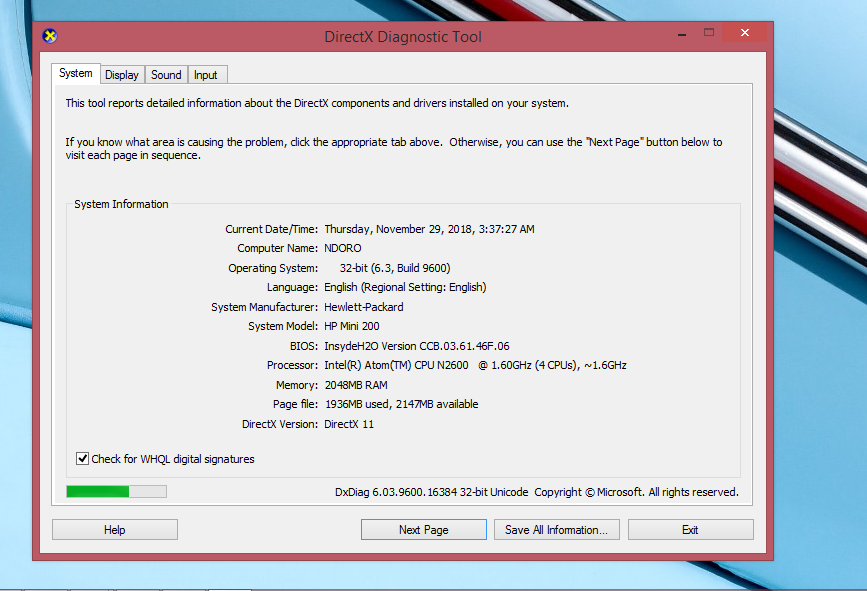Viewport: 867px width, 591px height.
Task: Click the Save All Information button
Action: (556, 529)
